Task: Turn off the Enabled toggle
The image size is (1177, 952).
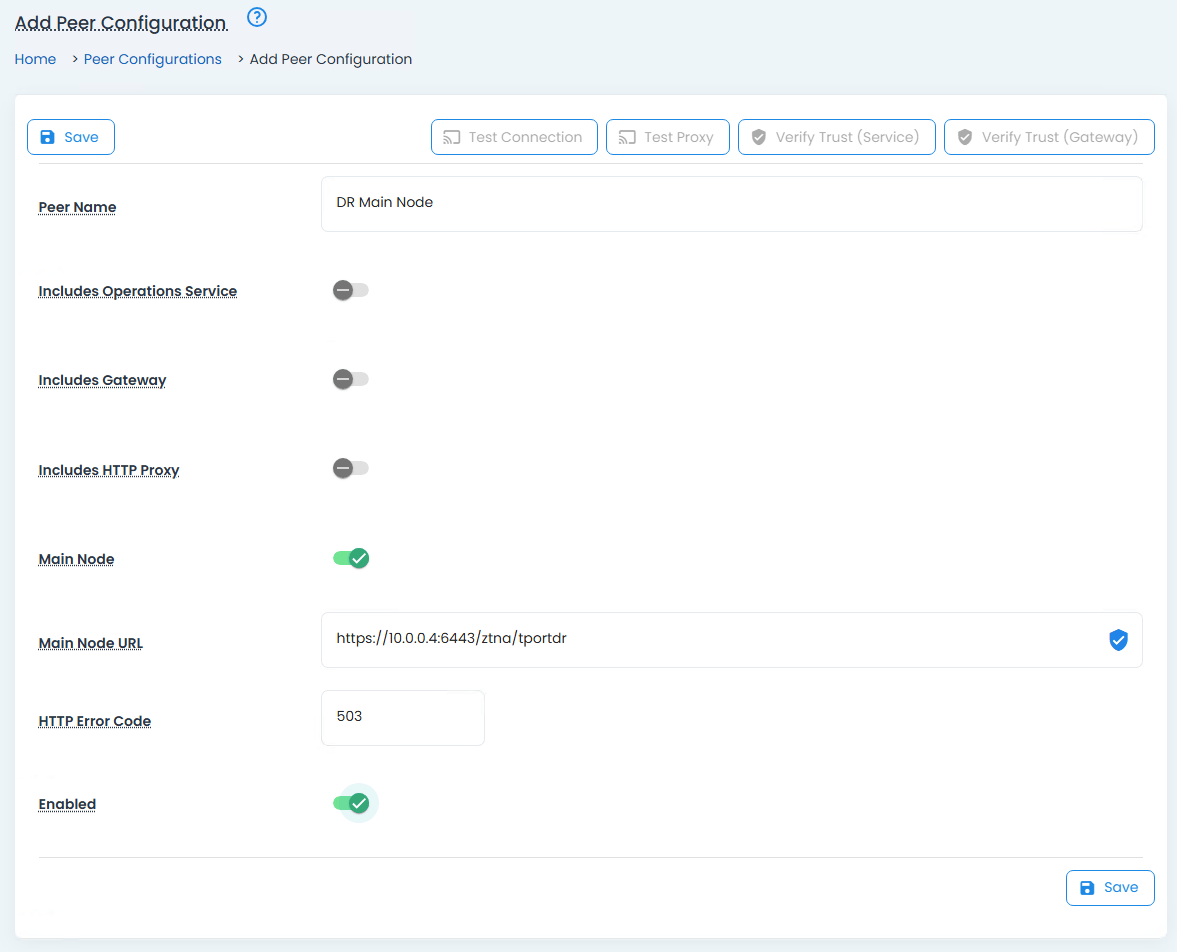Action: 351,803
